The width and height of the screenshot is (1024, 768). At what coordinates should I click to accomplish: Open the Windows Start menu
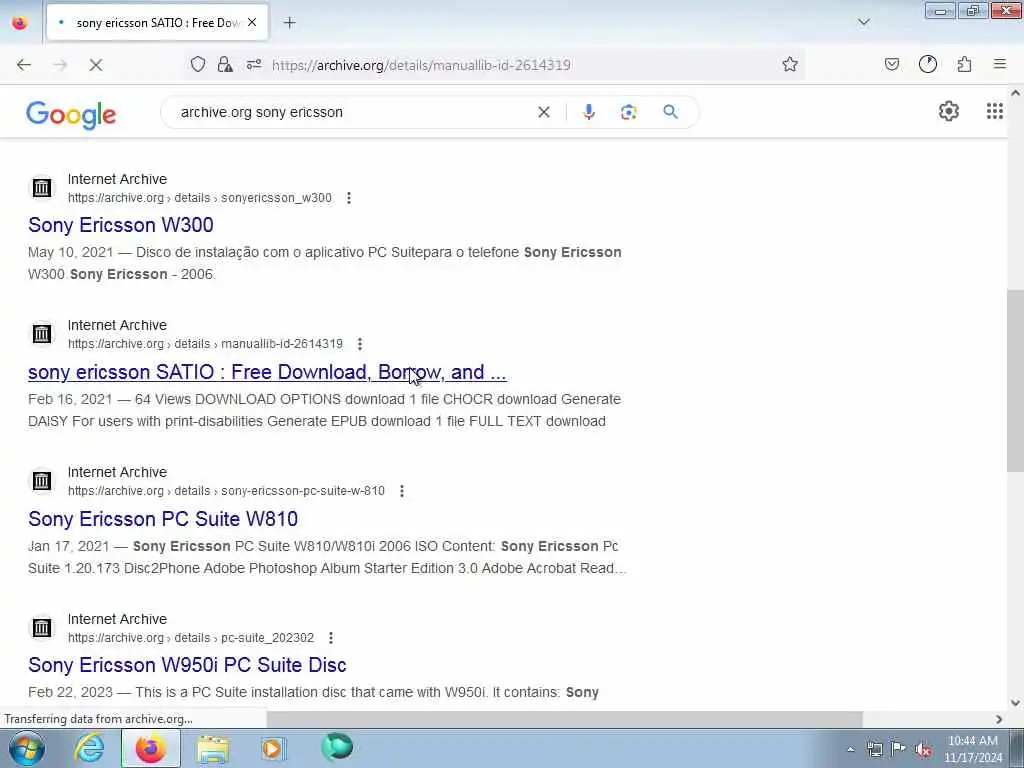point(27,748)
